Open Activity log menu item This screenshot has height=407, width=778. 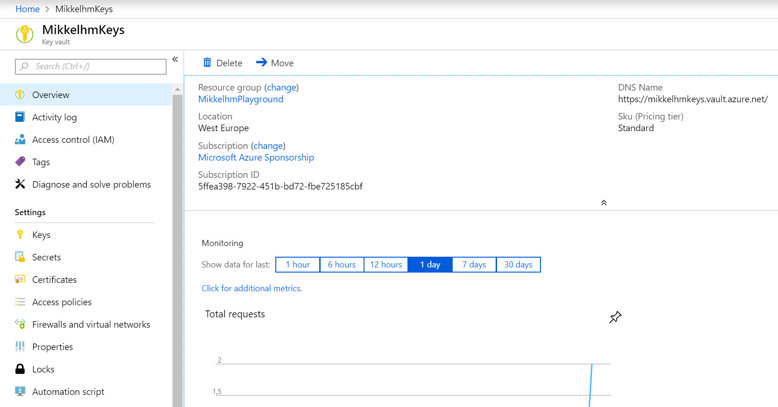click(86, 117)
